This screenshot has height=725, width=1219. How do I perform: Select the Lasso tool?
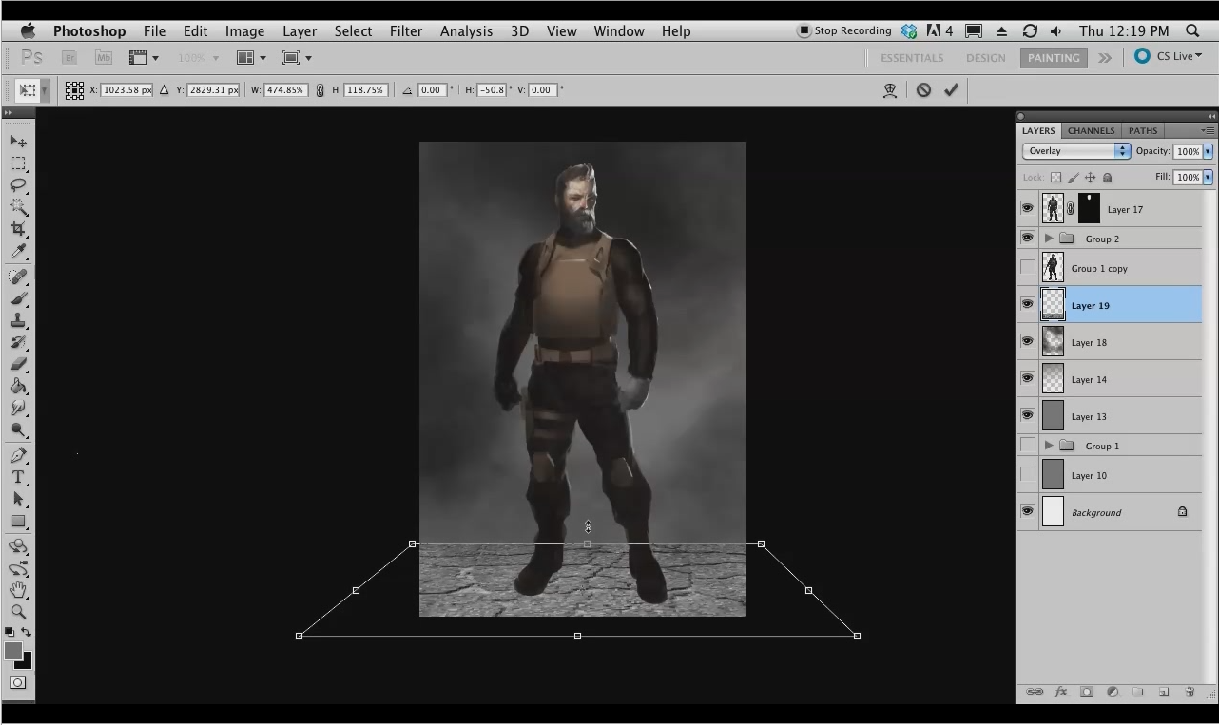pos(18,185)
